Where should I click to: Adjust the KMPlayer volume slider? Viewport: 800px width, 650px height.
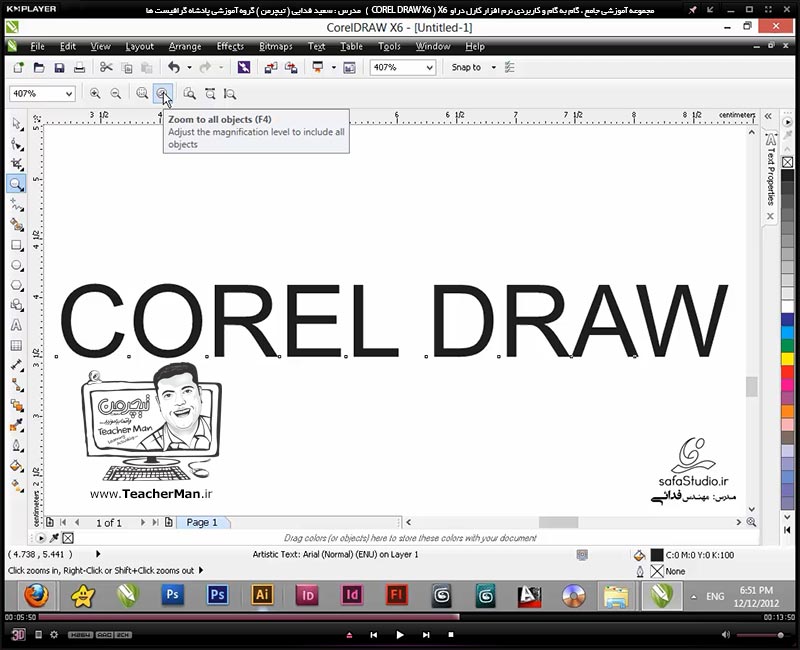760,635
